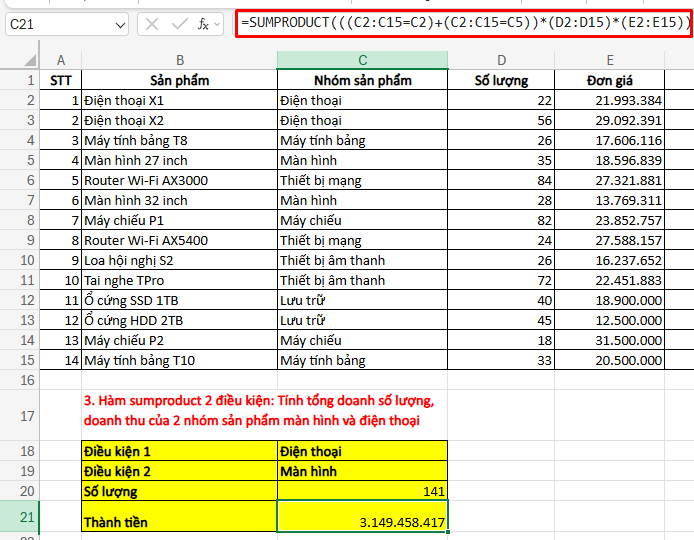The width and height of the screenshot is (694, 540).
Task: Click the 'Nhóm sản phẩm' header cell
Action: pos(362,80)
